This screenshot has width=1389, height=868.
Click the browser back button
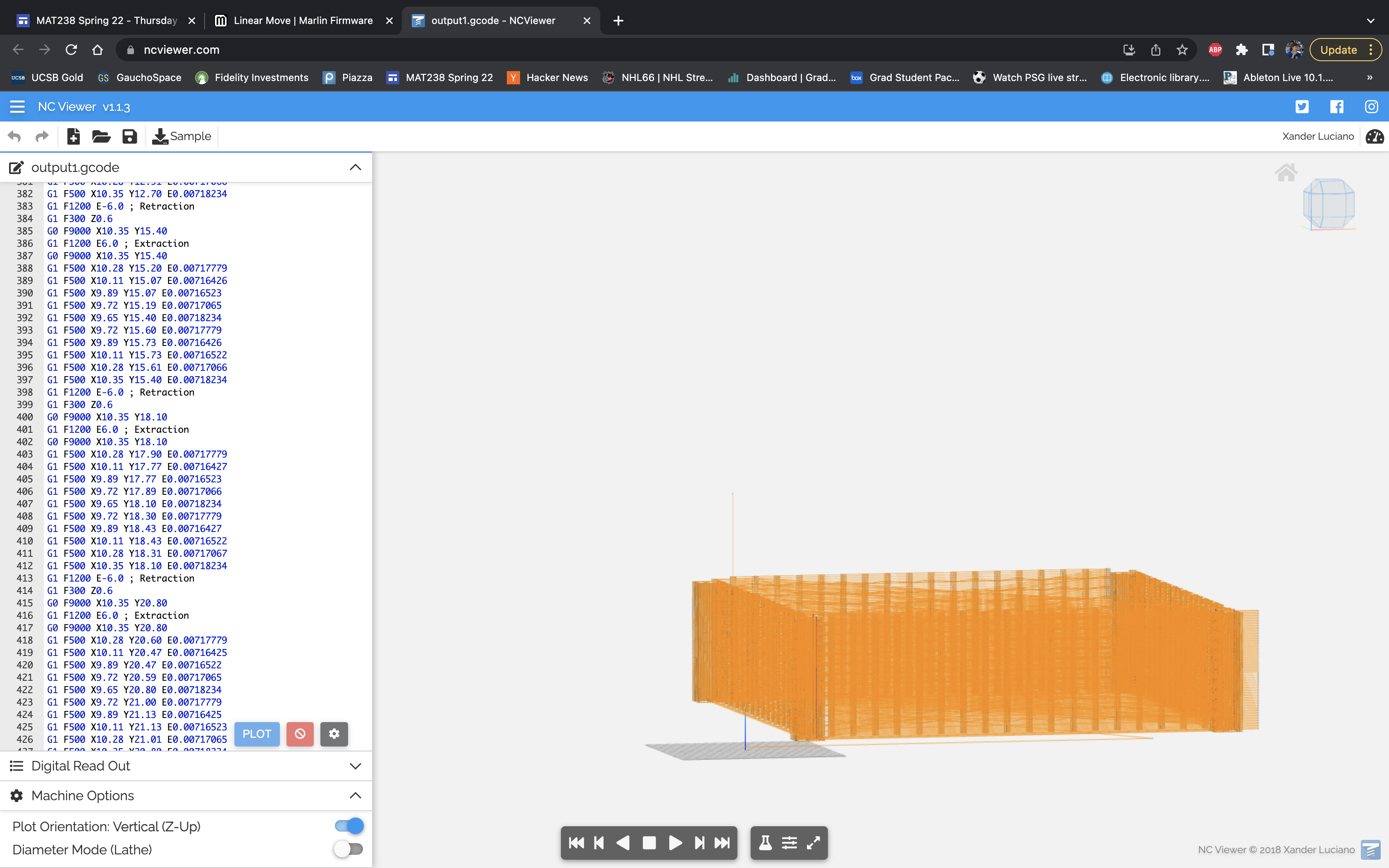point(18,50)
